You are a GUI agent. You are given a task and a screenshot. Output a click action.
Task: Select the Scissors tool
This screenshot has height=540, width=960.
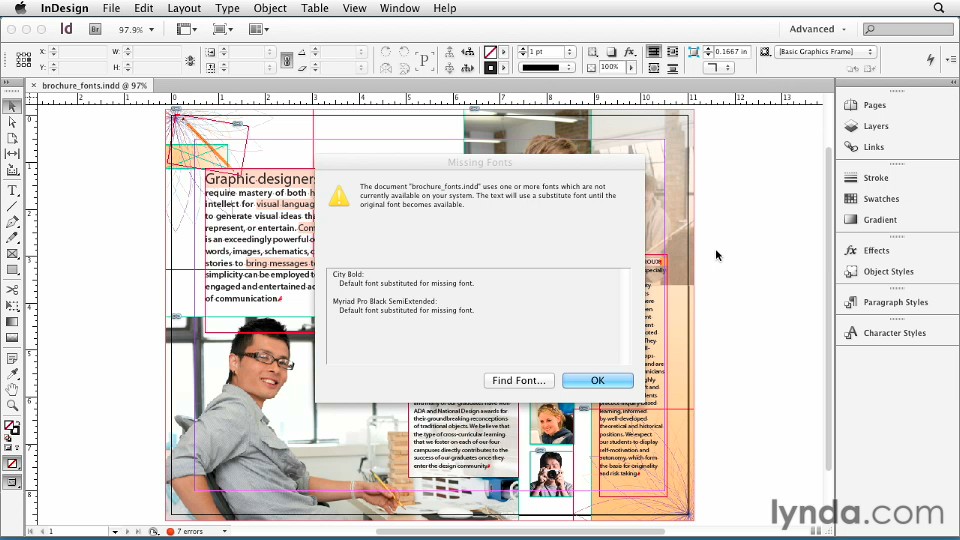[12, 290]
